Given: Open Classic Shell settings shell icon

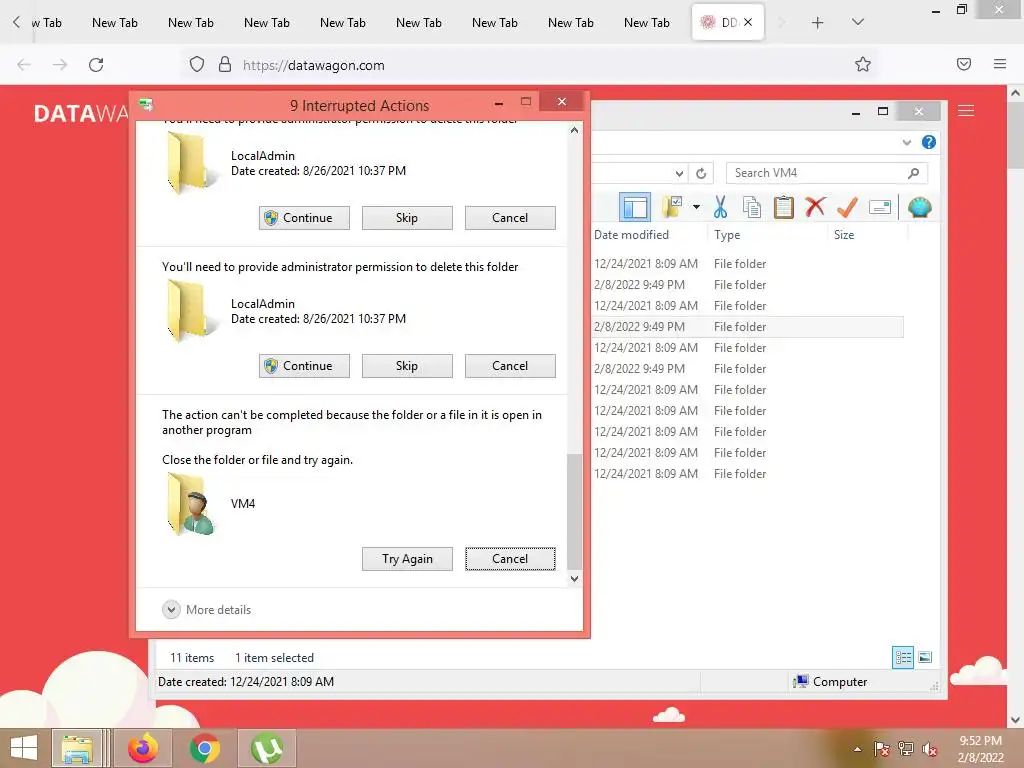Looking at the screenshot, I should coord(920,208).
